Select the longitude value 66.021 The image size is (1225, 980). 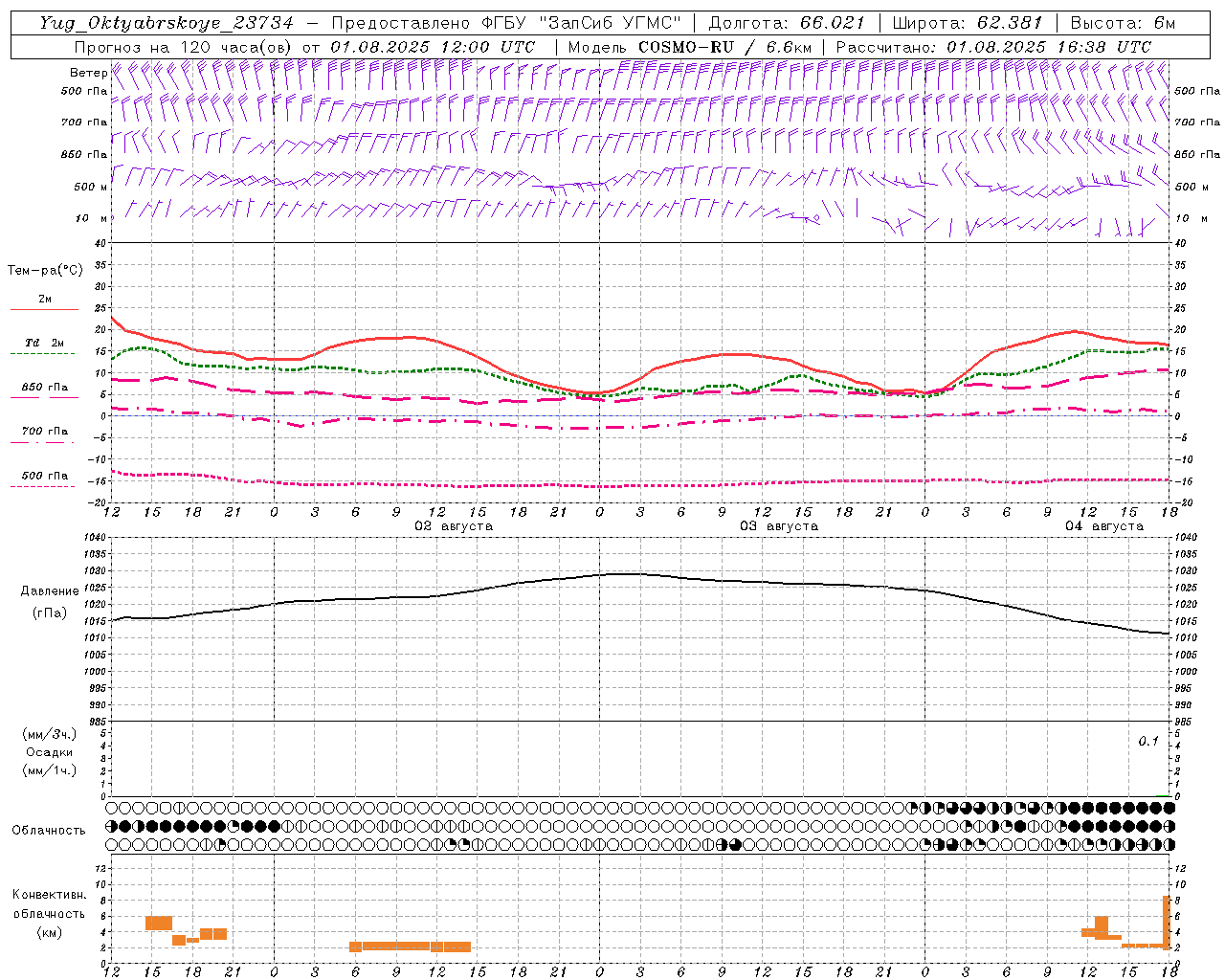tap(833, 23)
